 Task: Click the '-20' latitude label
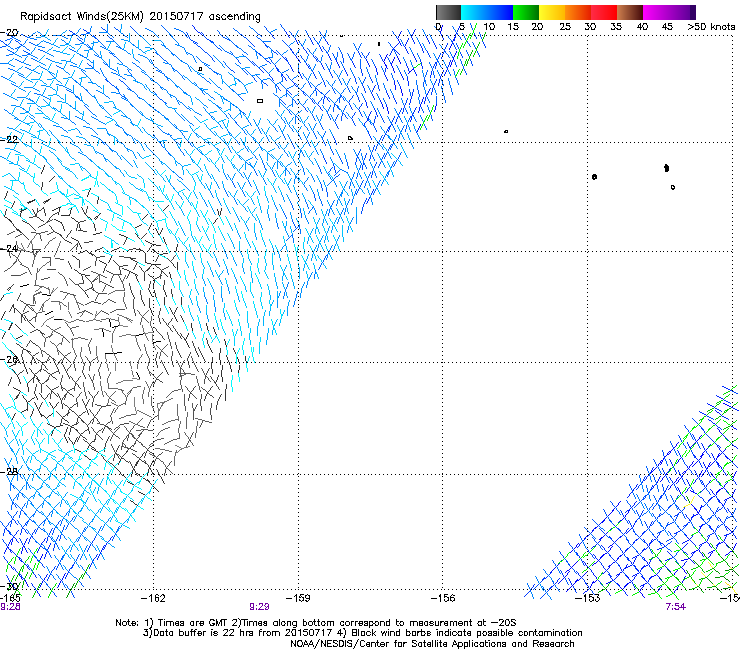(9, 33)
